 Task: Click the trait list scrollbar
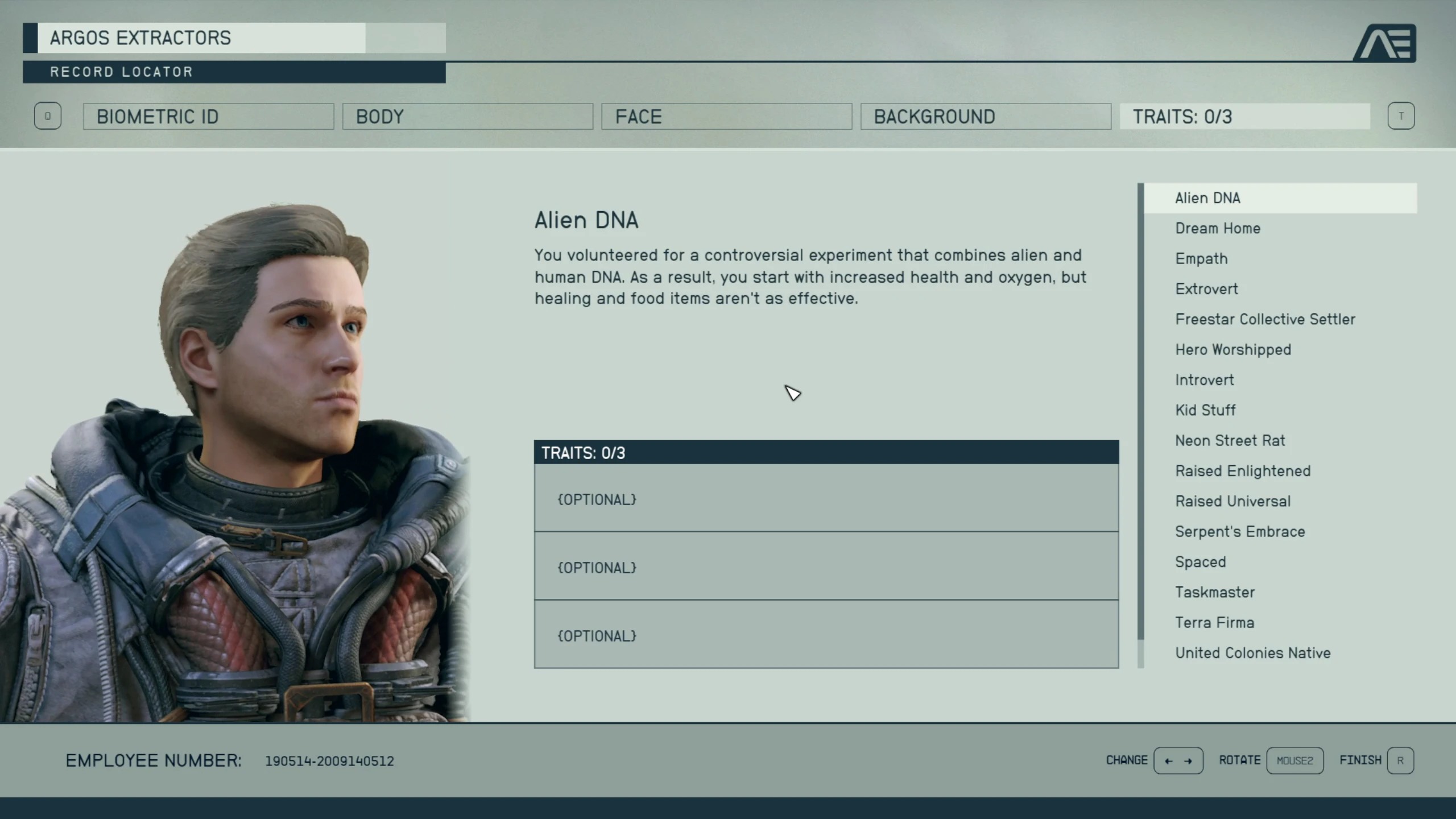point(1140,425)
